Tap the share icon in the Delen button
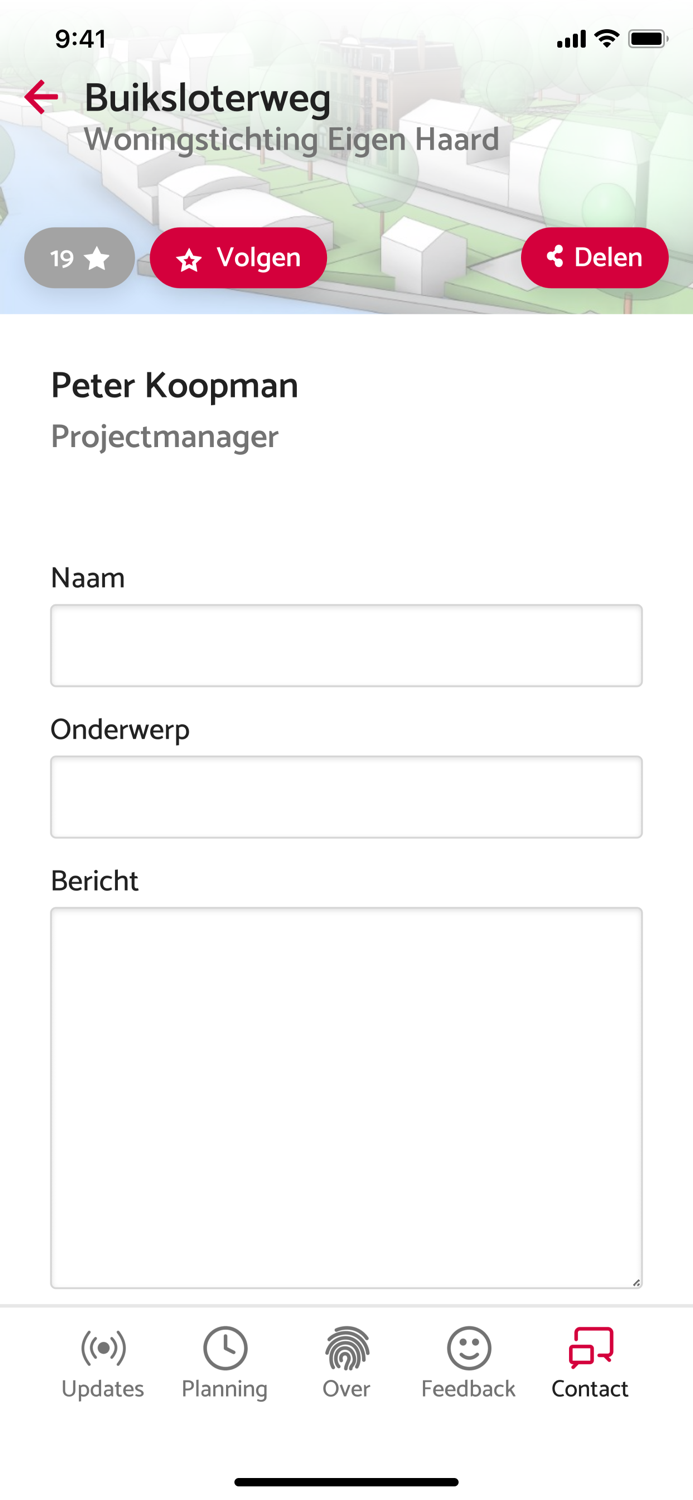The image size is (693, 1500). pos(557,257)
